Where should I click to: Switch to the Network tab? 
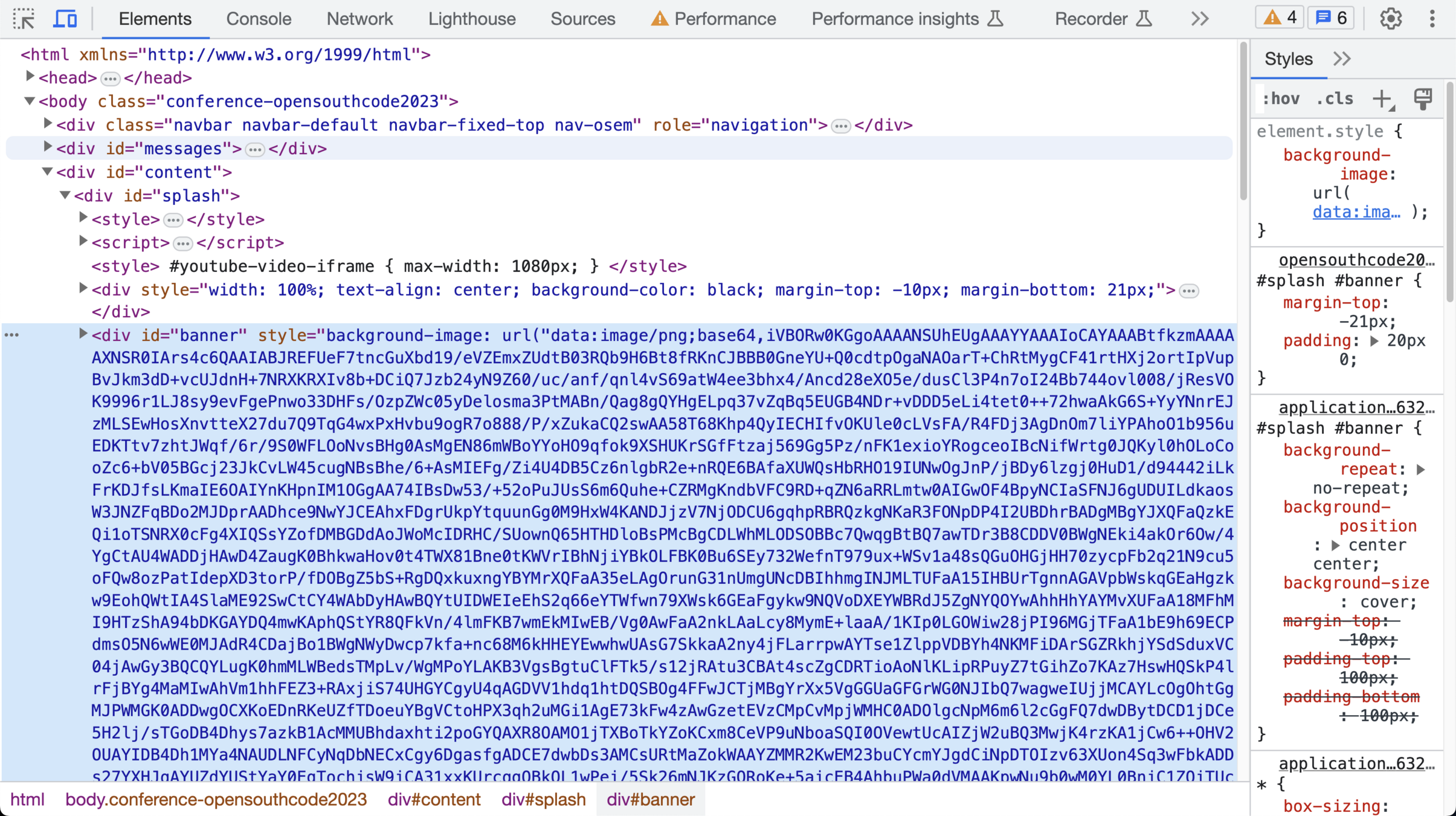tap(359, 19)
